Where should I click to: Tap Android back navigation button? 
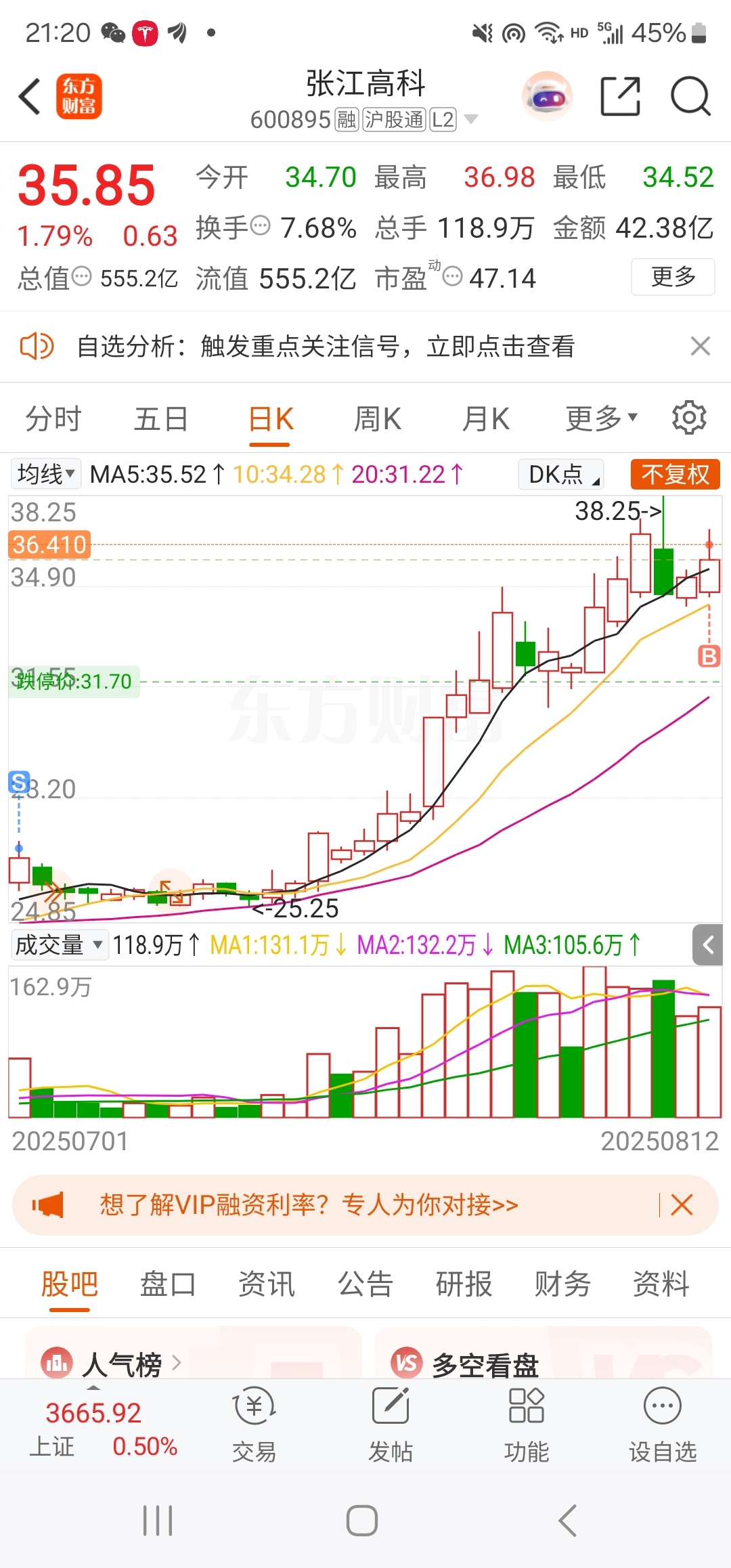(x=567, y=1521)
